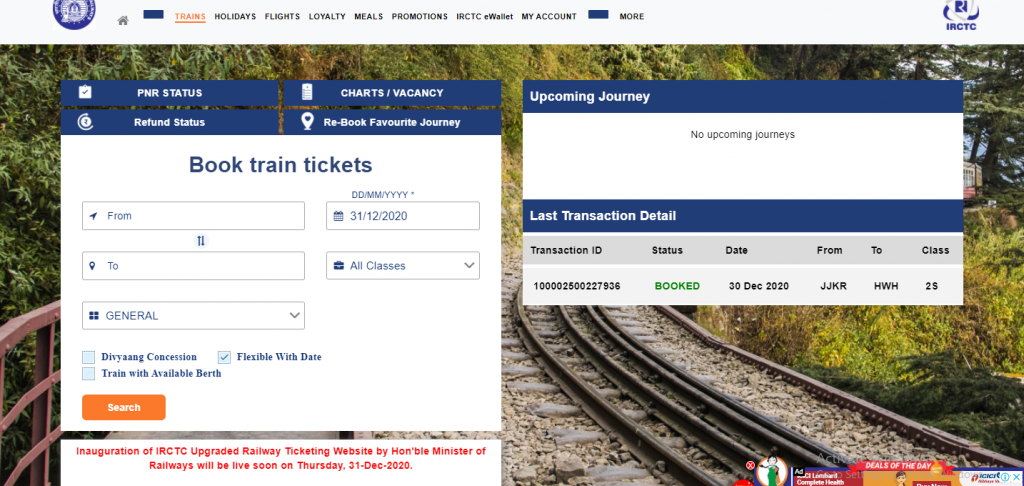Click the Charts / Vacancy document icon

pos(307,93)
